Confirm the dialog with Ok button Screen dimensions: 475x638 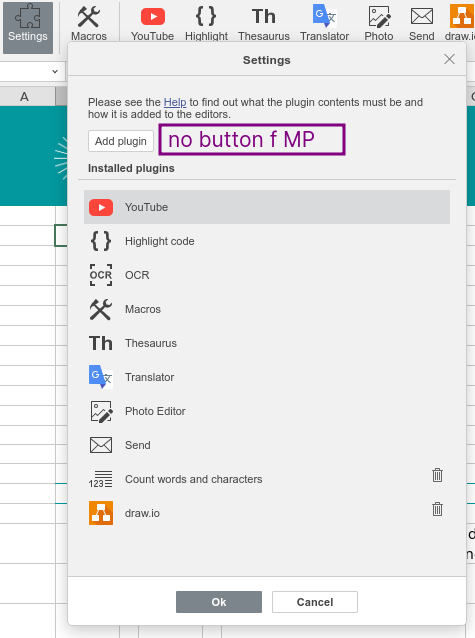[219, 602]
